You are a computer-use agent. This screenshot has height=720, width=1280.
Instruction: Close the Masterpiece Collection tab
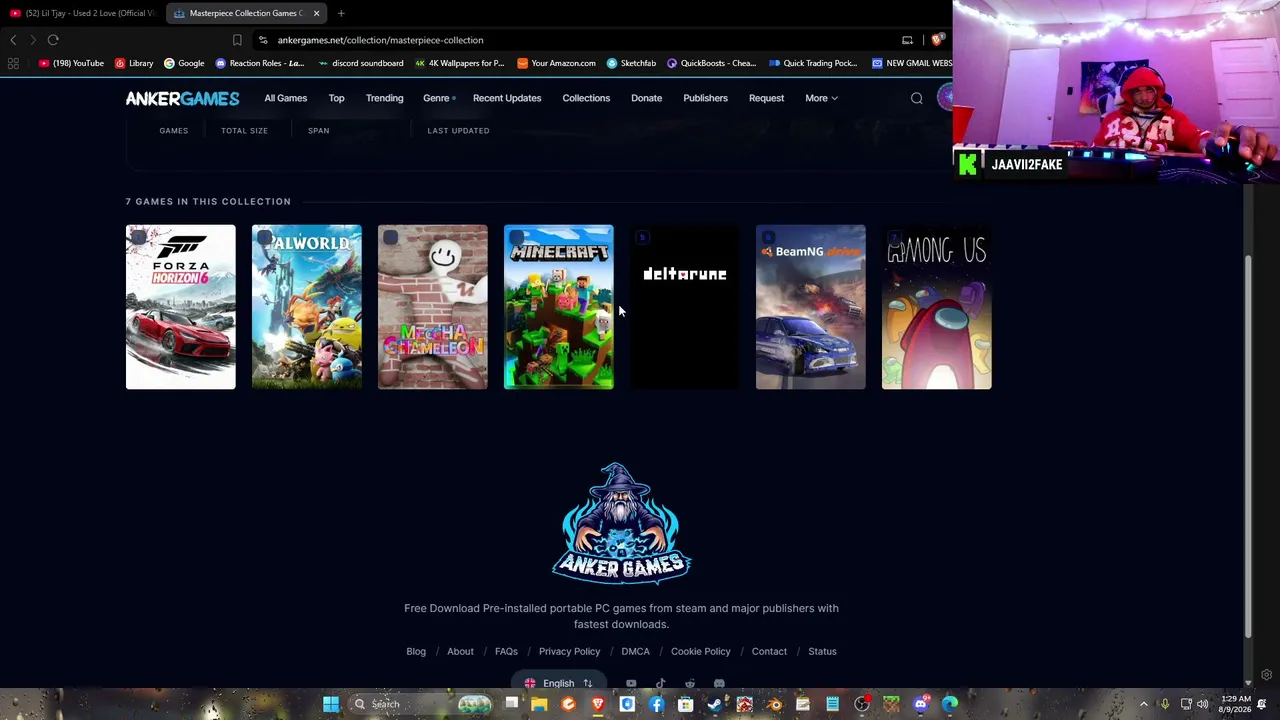point(316,13)
